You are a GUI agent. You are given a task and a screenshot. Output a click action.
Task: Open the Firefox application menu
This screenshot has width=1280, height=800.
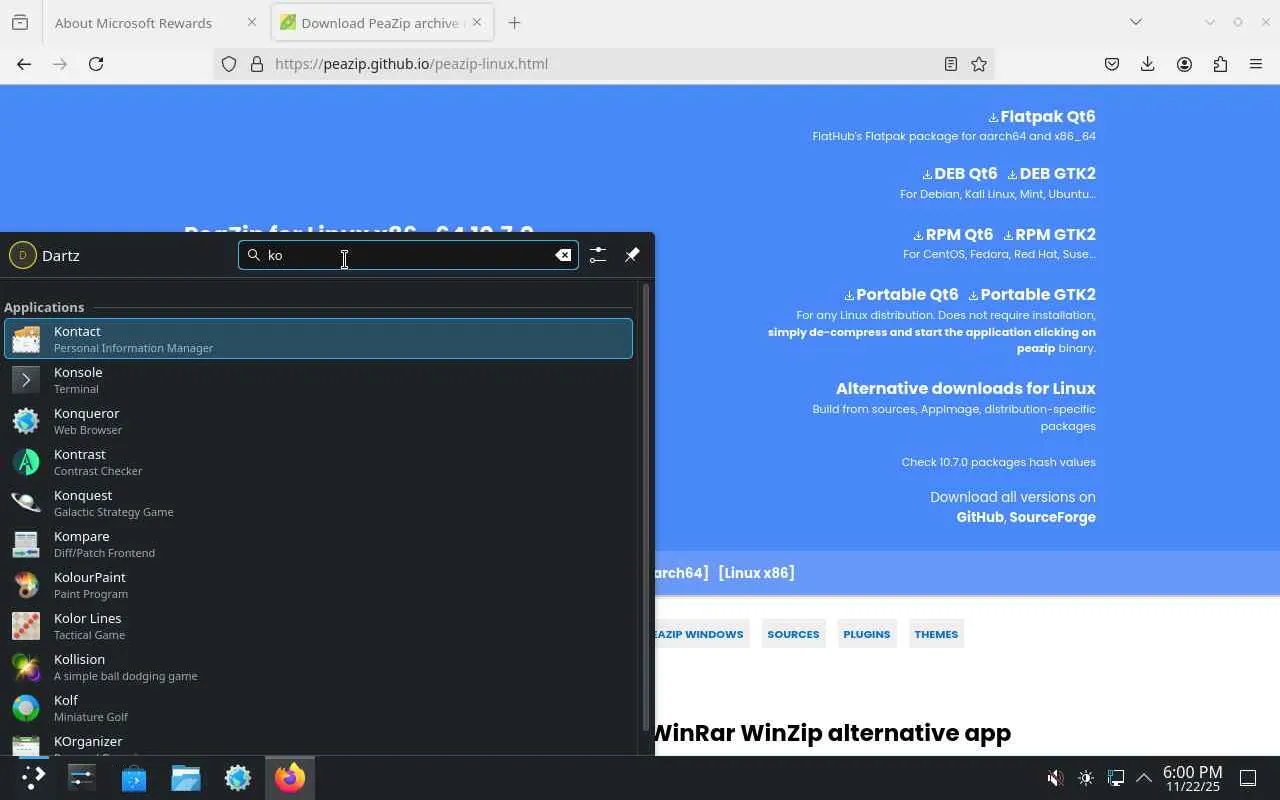1256,64
